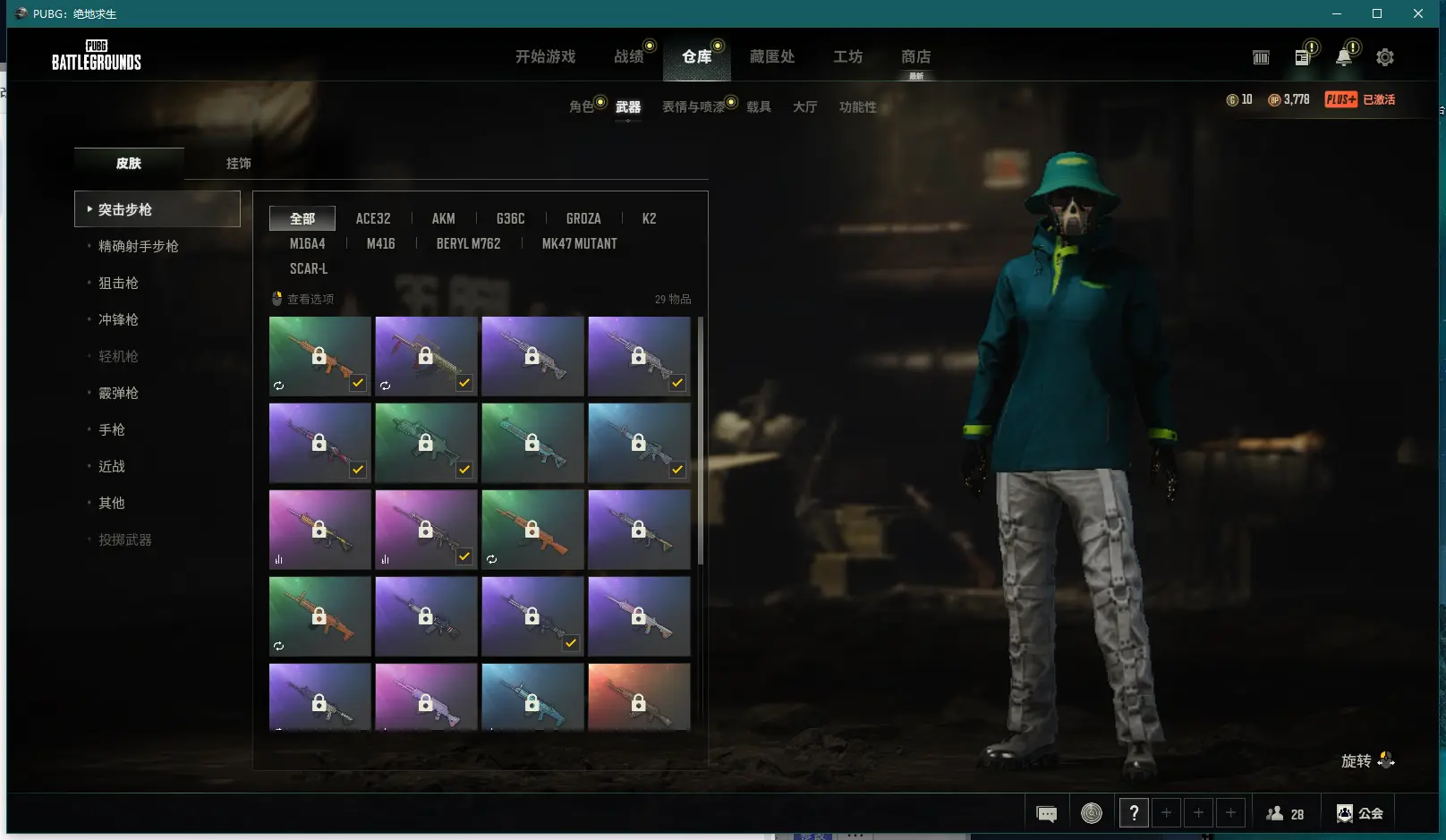Toggle checkmark on first weapon skin
The image size is (1446, 840).
pyautogui.click(x=358, y=383)
